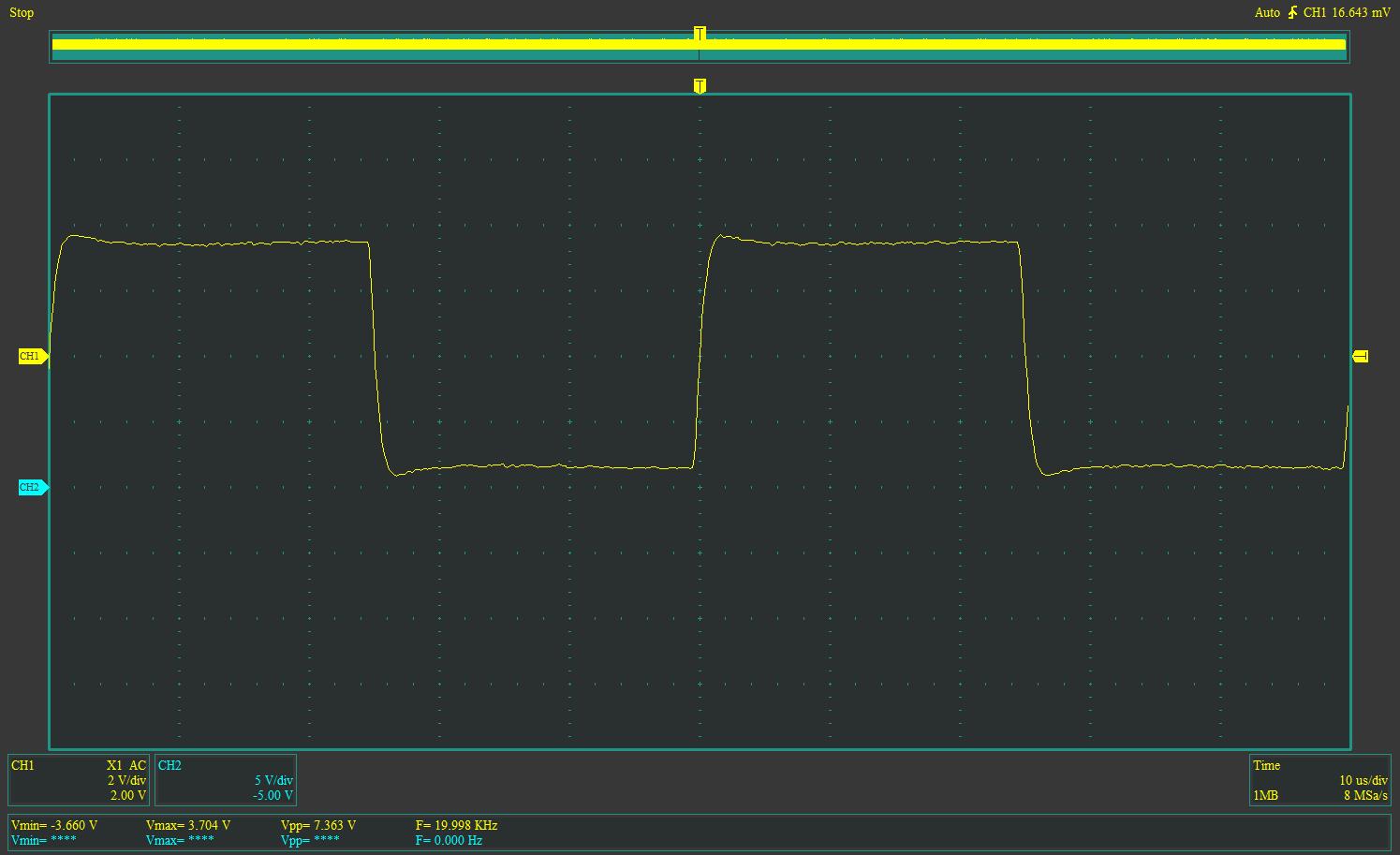The width and height of the screenshot is (1400, 855).
Task: Select the trigger level marker on the right edge
Action: (1361, 356)
